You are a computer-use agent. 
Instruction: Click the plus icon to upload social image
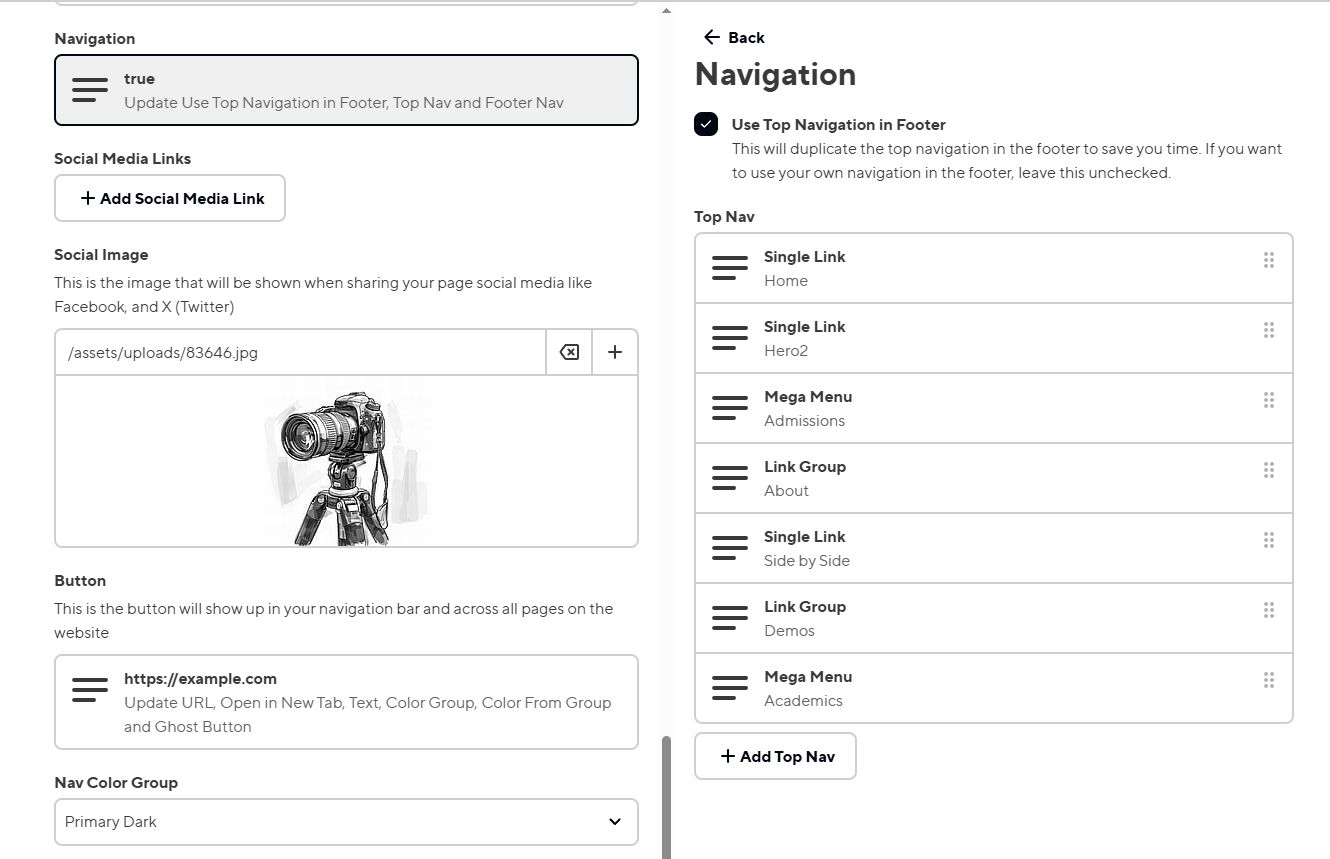tap(615, 352)
